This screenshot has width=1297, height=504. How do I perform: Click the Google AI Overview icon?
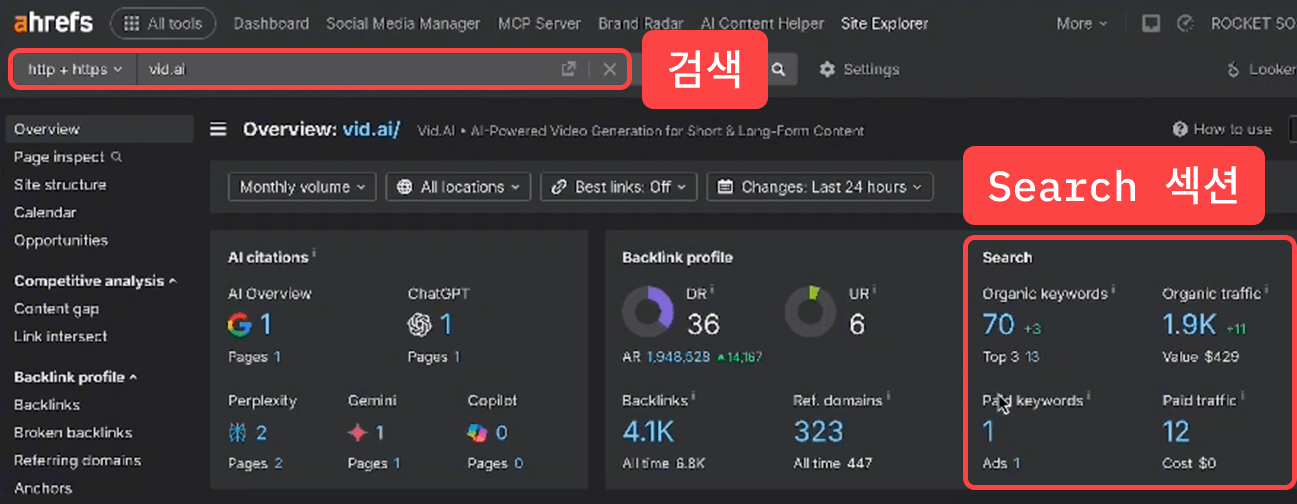click(x=239, y=324)
